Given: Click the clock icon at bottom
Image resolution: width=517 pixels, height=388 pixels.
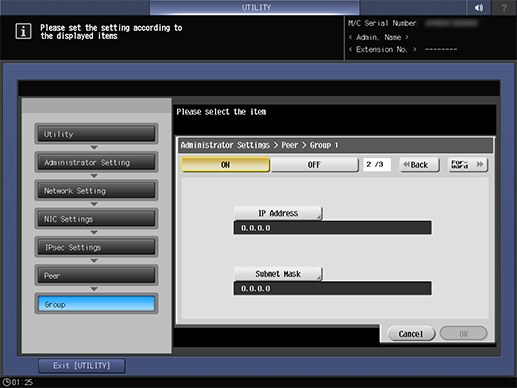Looking at the screenshot, I should point(6,382).
